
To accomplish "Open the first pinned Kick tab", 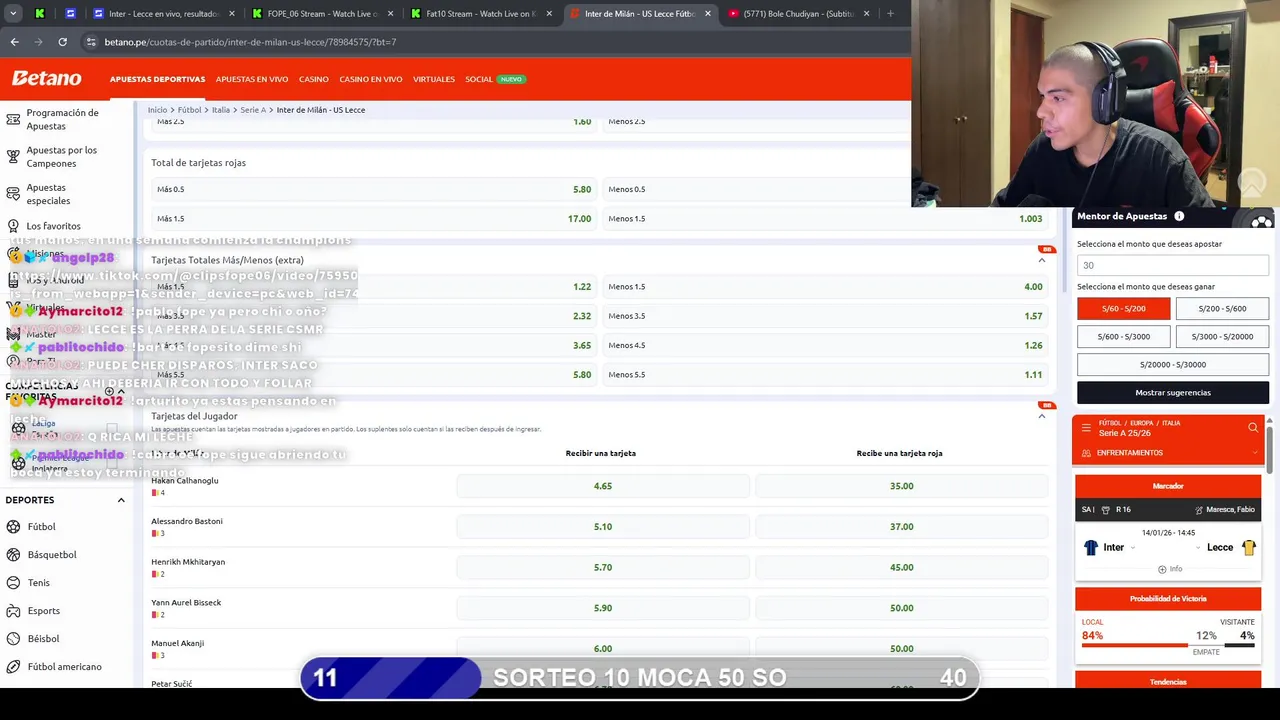I will click(x=40, y=14).
